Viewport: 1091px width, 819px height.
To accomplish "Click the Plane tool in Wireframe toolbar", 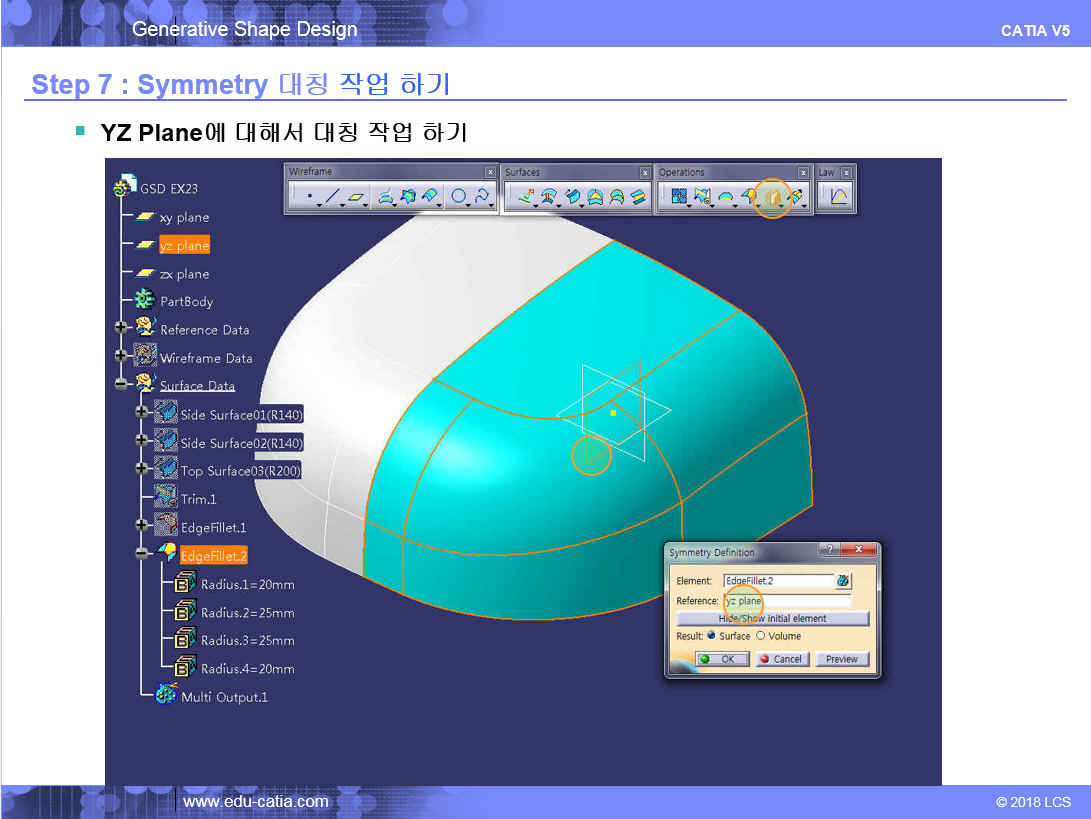I will pyautogui.click(x=357, y=197).
